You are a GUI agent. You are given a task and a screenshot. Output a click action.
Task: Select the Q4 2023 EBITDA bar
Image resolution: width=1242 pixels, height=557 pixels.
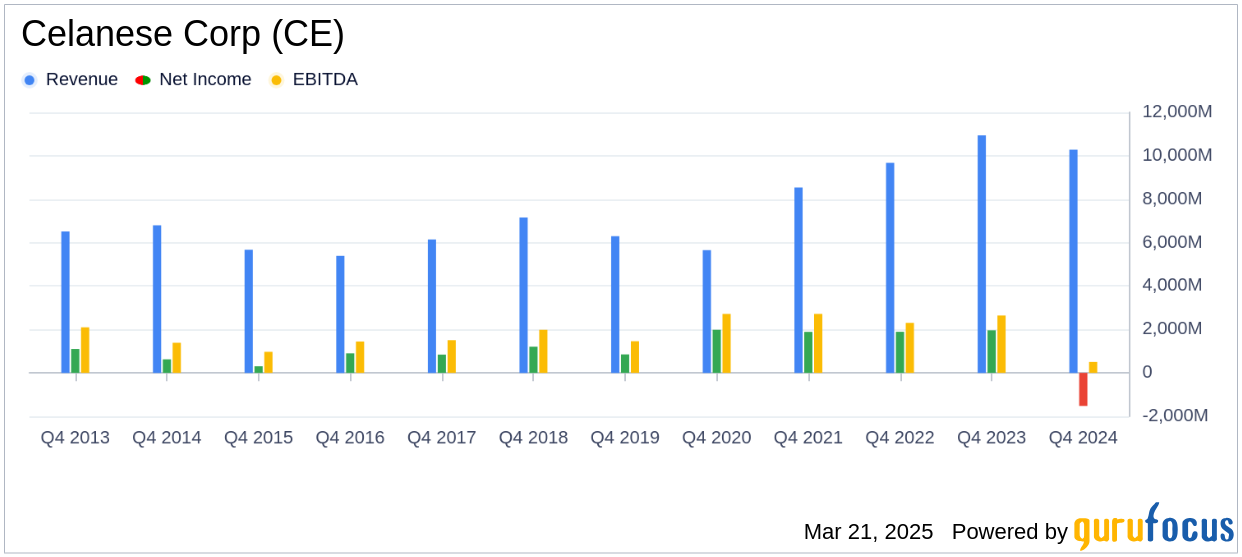pyautogui.click(x=1001, y=344)
